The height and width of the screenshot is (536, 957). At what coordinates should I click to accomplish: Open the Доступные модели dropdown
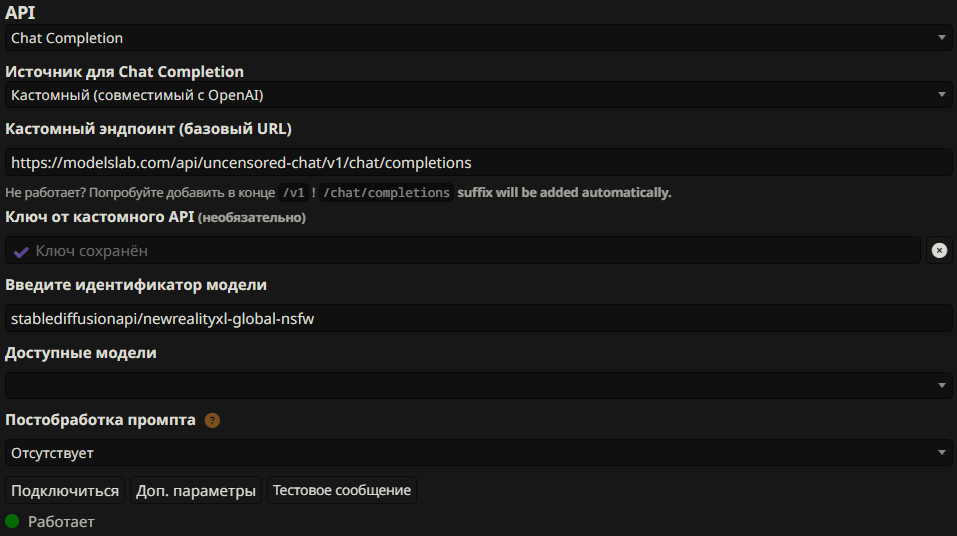[x=477, y=385]
